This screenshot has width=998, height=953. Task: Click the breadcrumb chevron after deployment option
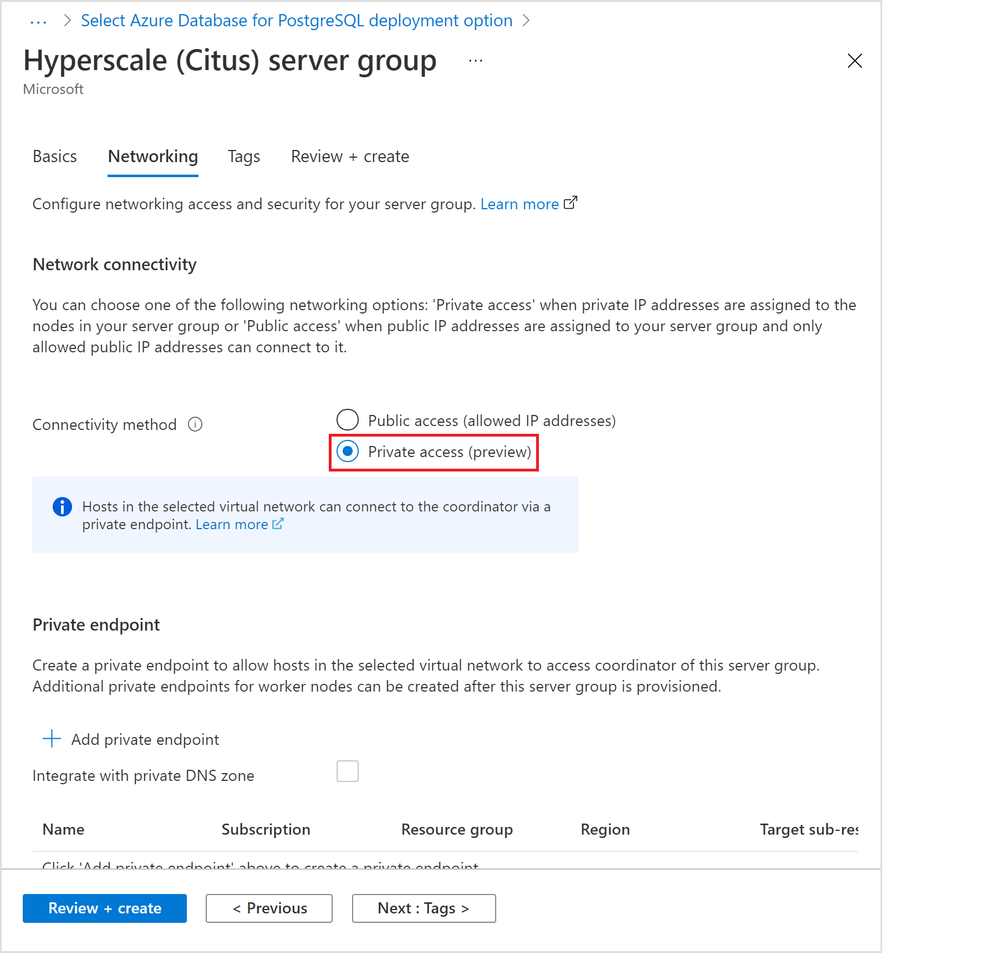coord(526,21)
